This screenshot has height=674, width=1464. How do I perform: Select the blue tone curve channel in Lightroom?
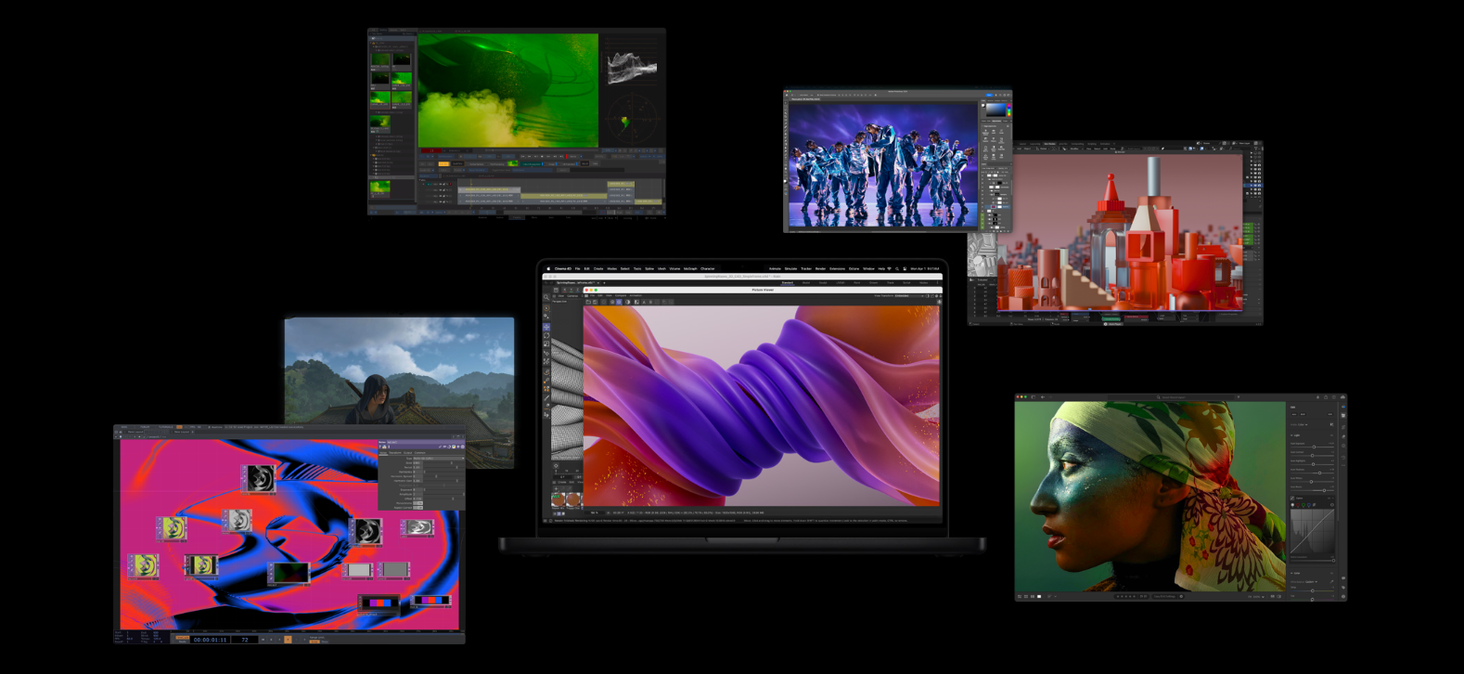(x=1309, y=505)
